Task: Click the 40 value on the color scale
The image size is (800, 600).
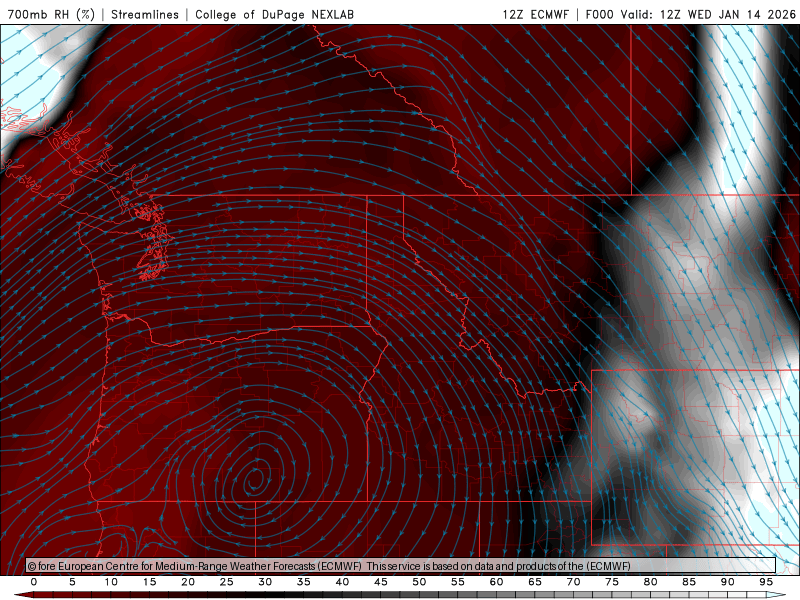Action: click(x=342, y=582)
